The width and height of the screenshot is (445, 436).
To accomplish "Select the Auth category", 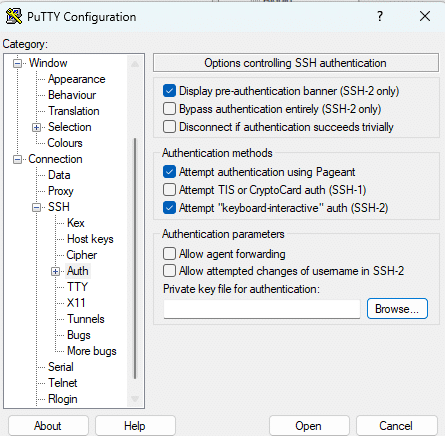I will coord(78,271).
